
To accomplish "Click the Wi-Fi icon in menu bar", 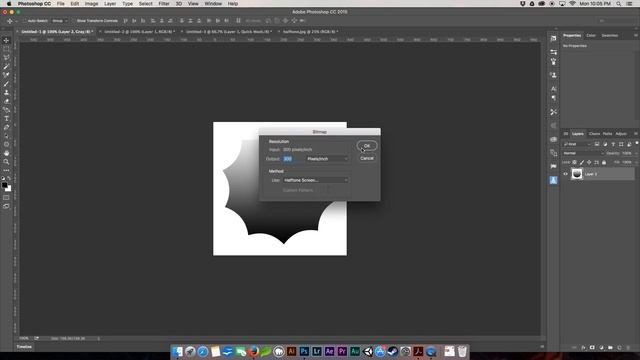I will coord(572,4).
